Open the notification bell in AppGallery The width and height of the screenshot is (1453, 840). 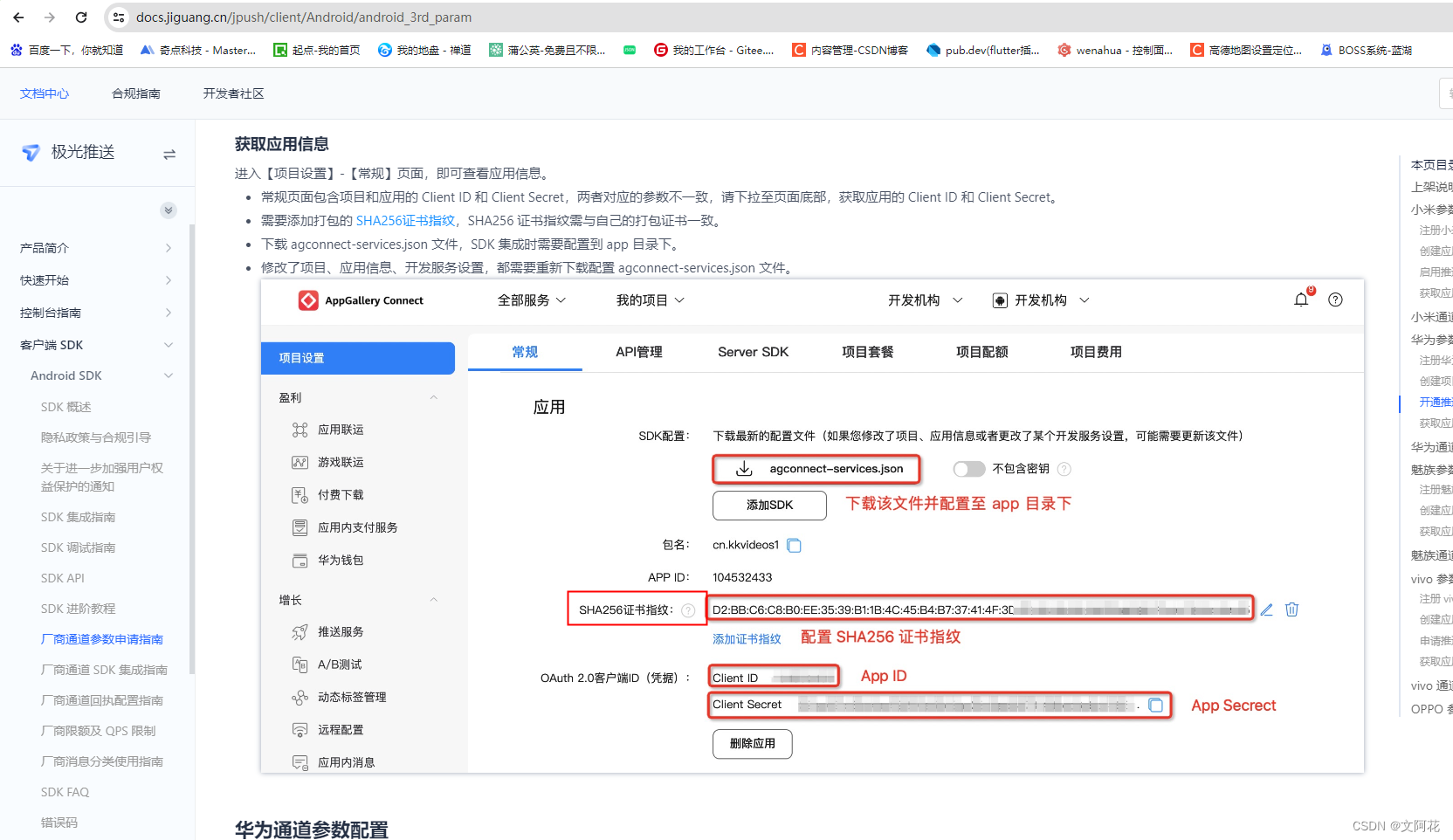1302,300
